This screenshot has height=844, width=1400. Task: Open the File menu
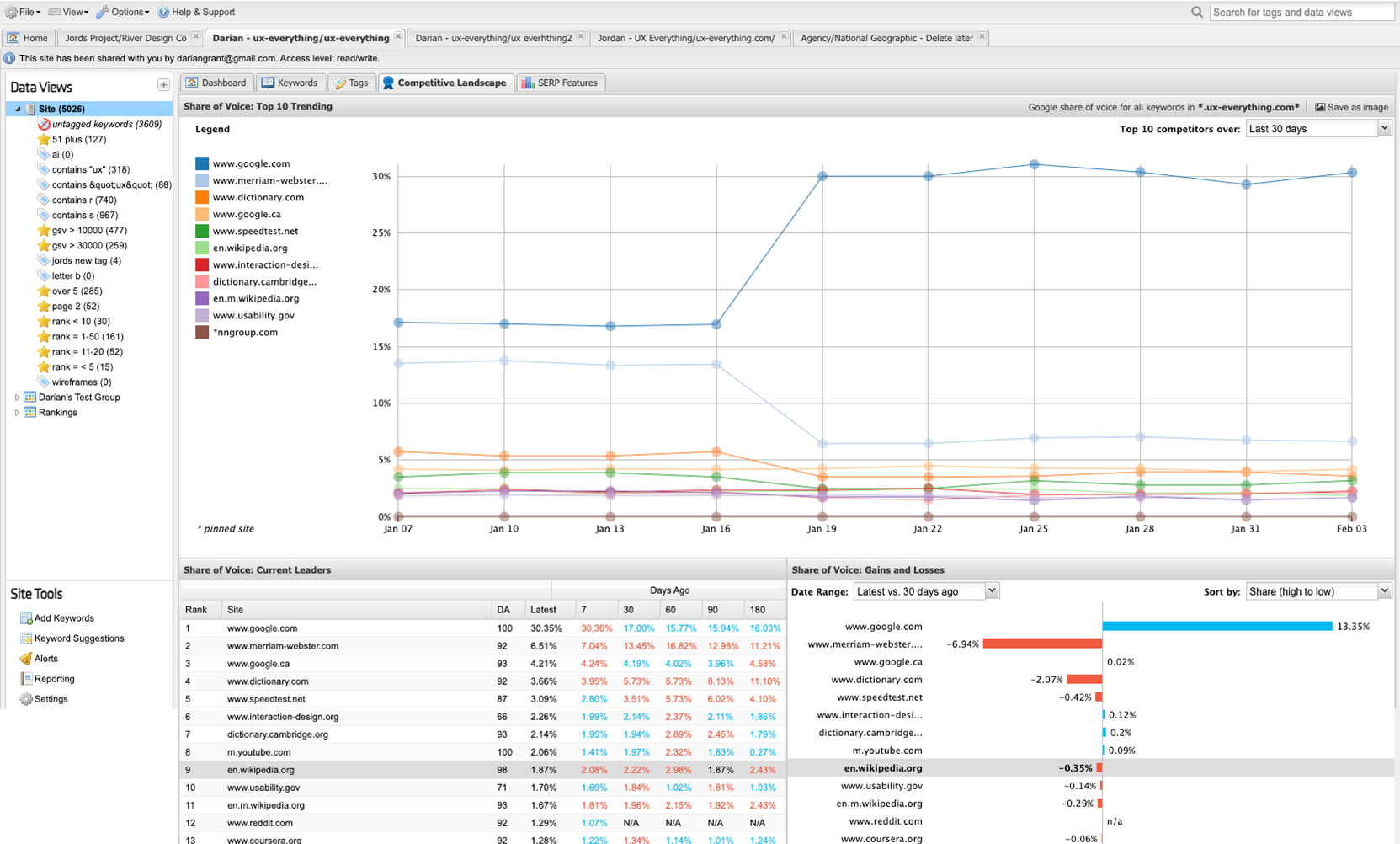pyautogui.click(x=23, y=12)
